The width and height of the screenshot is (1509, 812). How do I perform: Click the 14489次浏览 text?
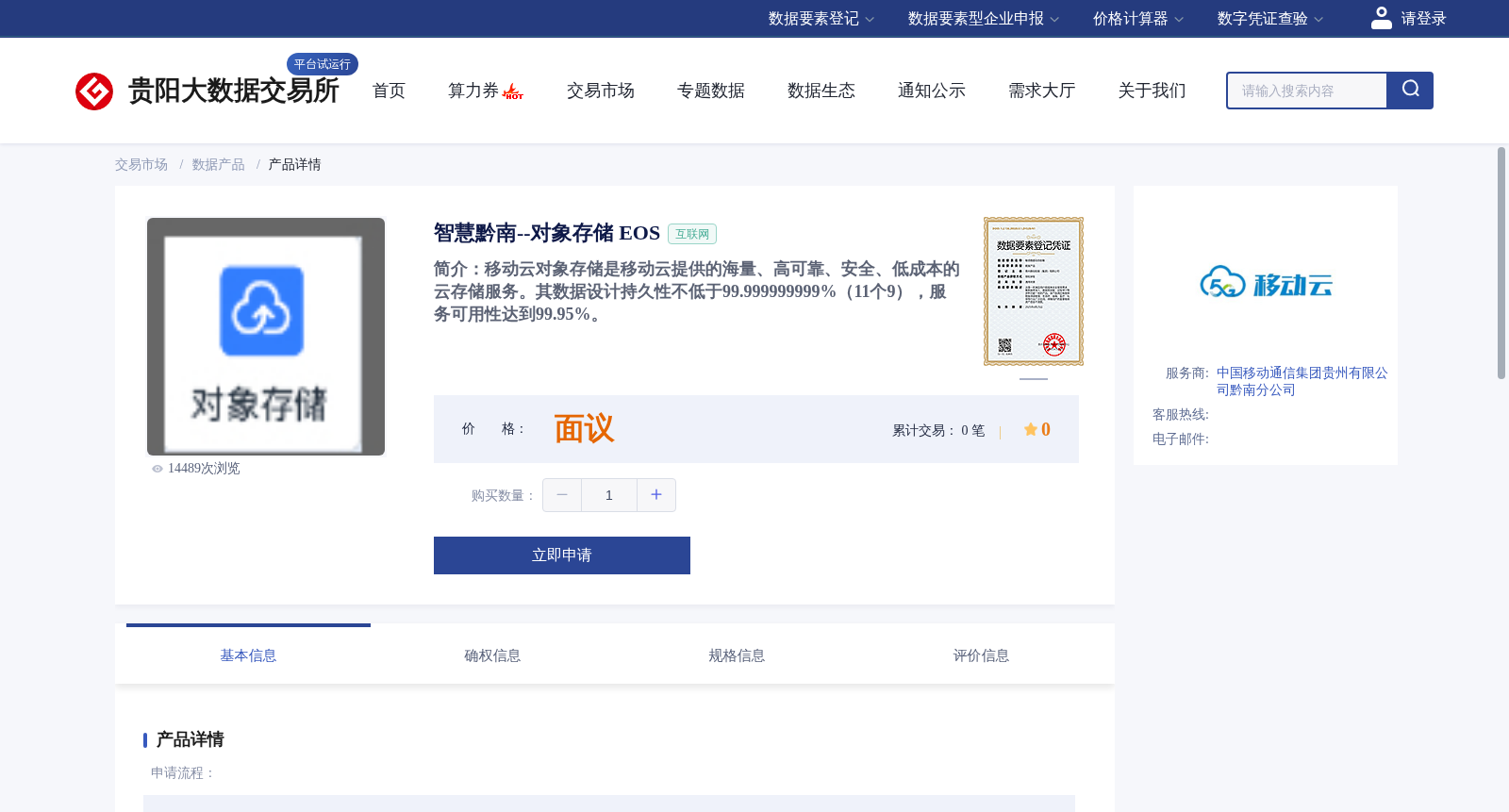204,469
